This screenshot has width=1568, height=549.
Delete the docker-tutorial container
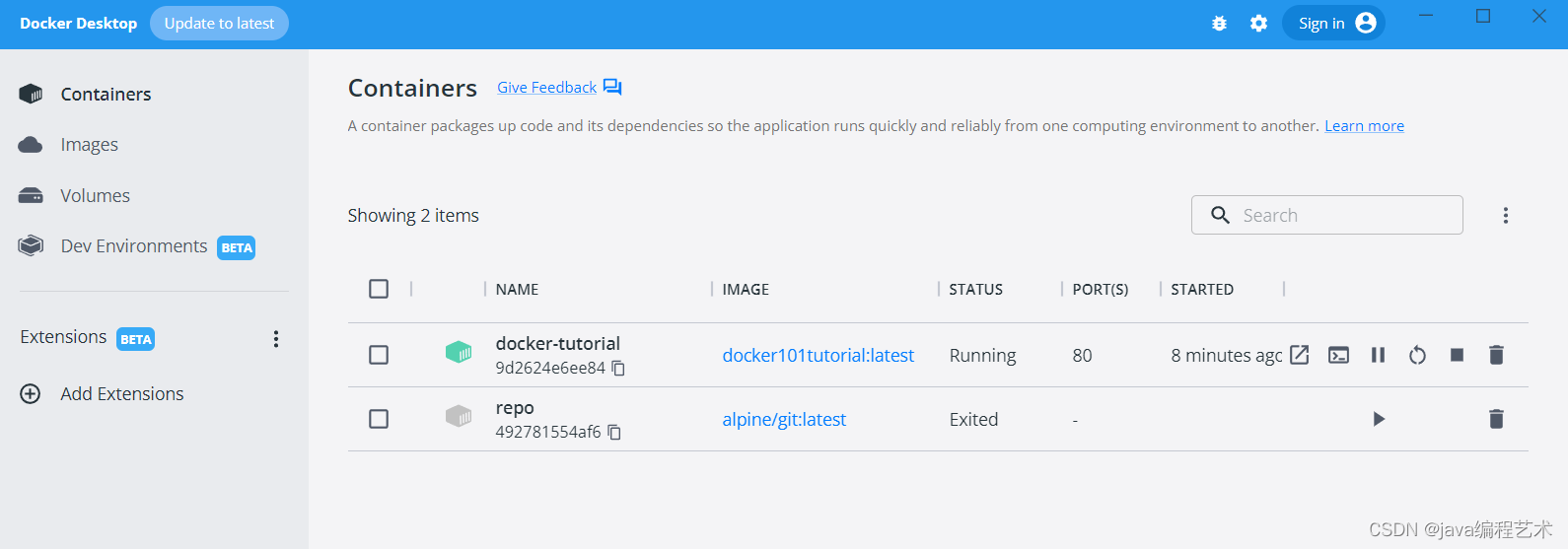coord(1496,355)
